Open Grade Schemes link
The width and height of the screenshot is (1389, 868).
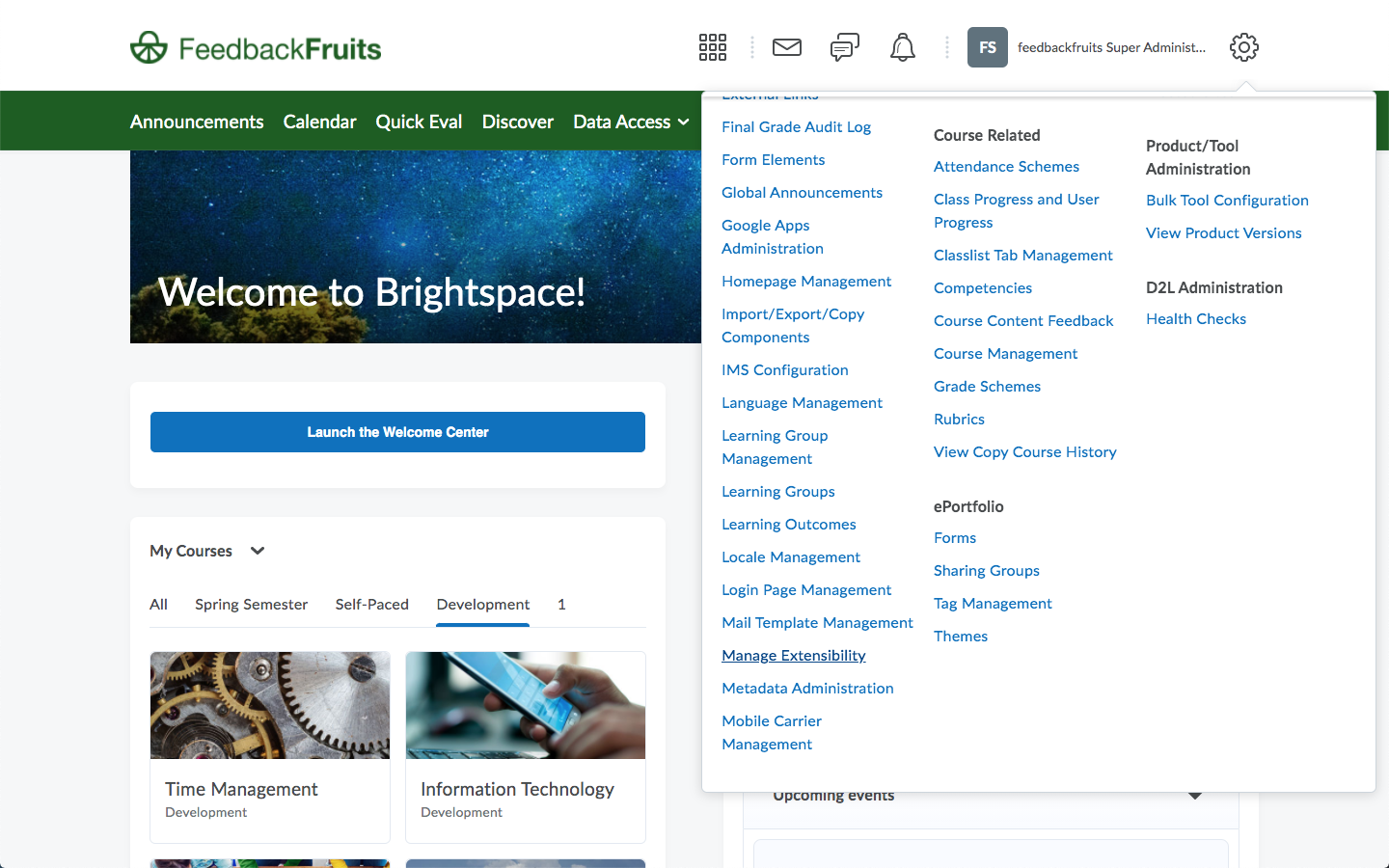987,386
